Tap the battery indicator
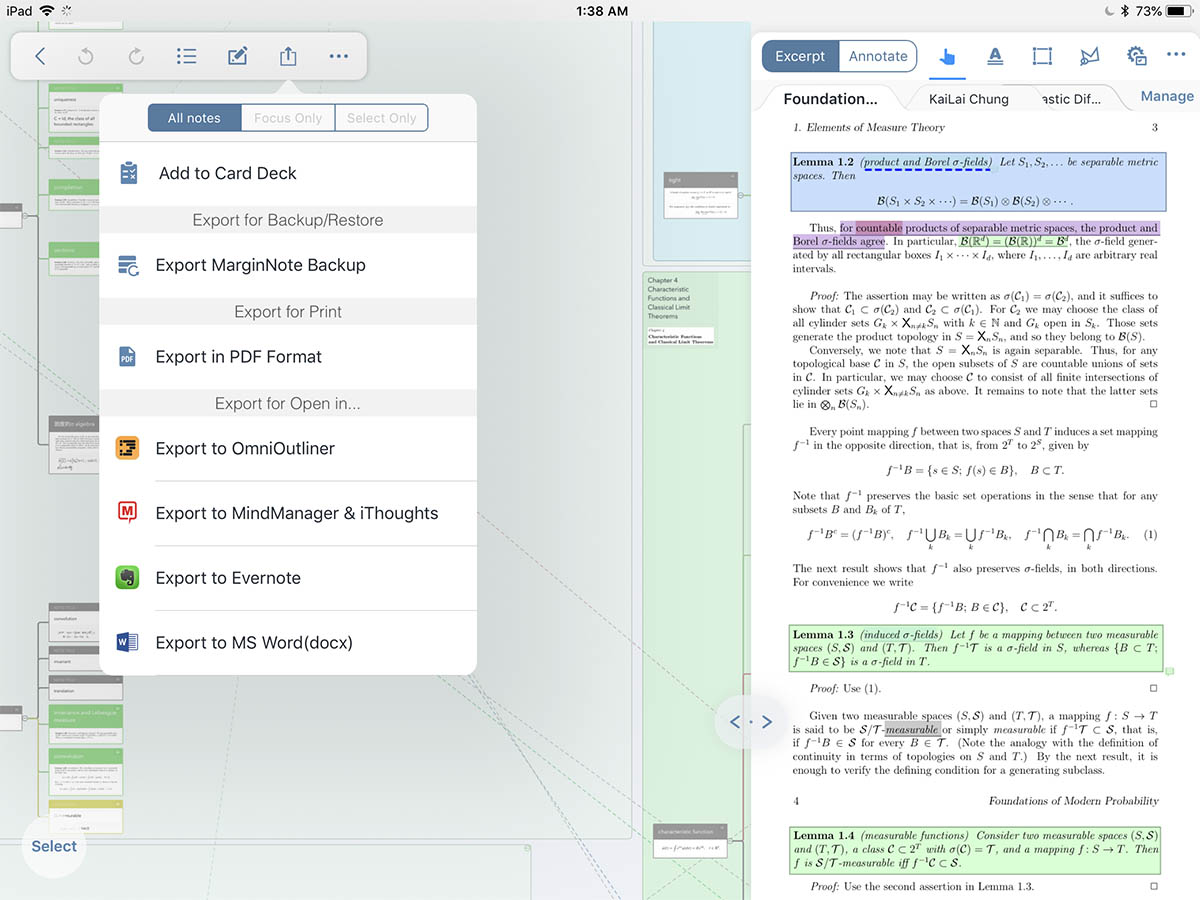Image resolution: width=1200 pixels, height=900 pixels. (x=1180, y=11)
